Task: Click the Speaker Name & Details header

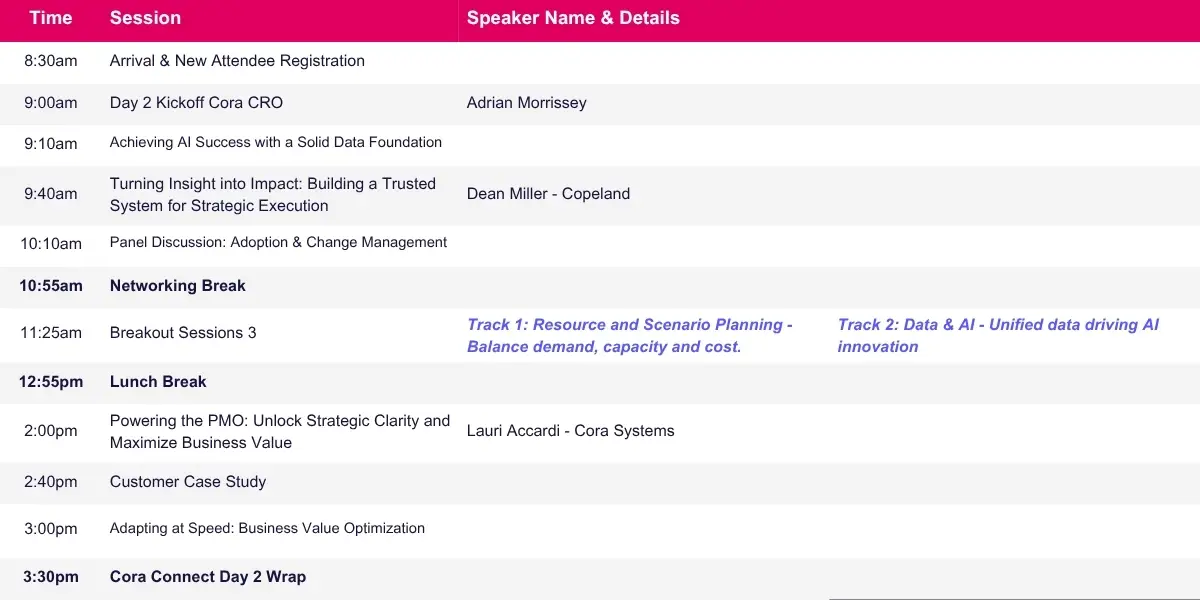Action: [573, 18]
